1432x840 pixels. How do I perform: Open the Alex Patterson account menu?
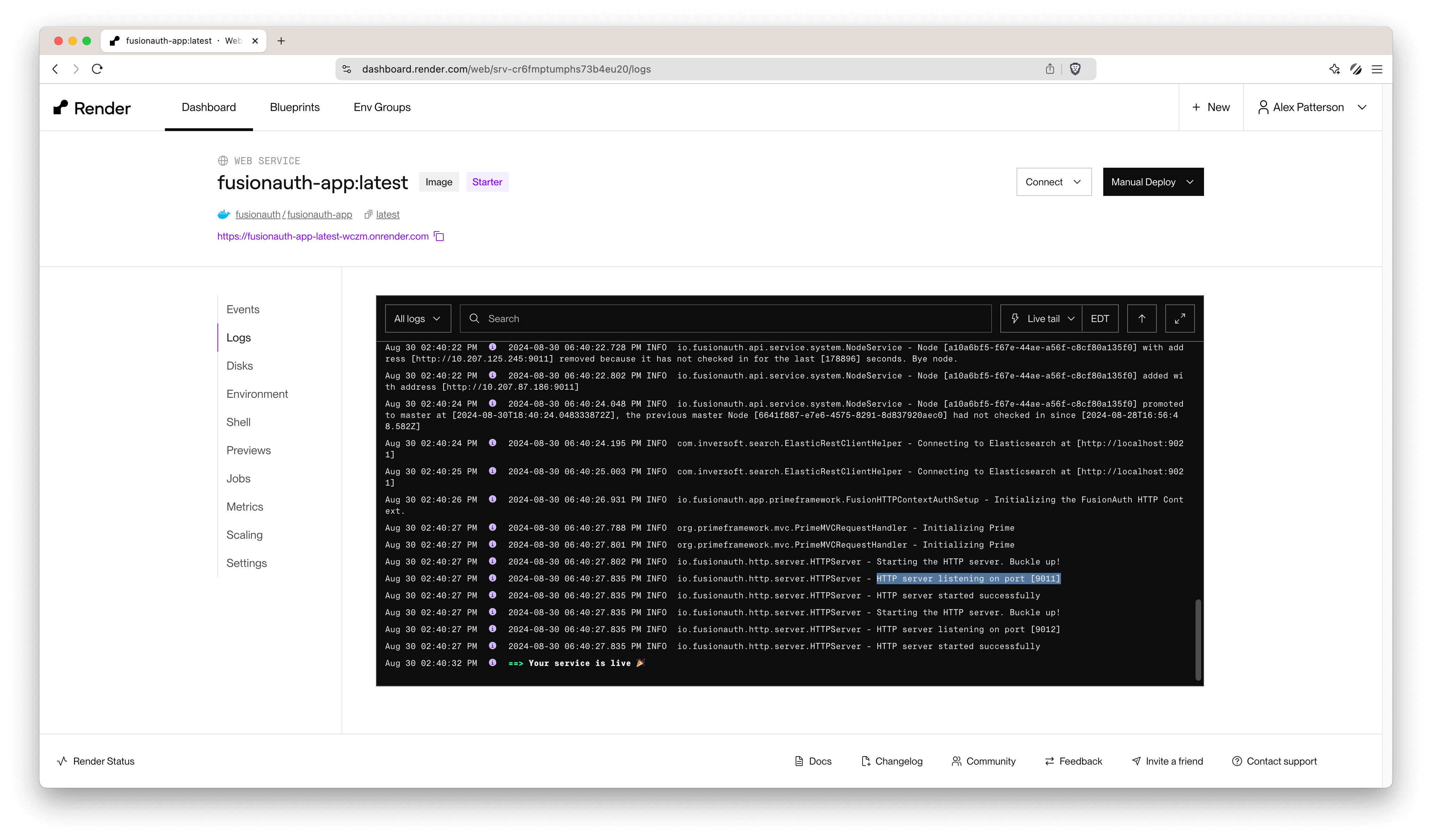click(1312, 107)
